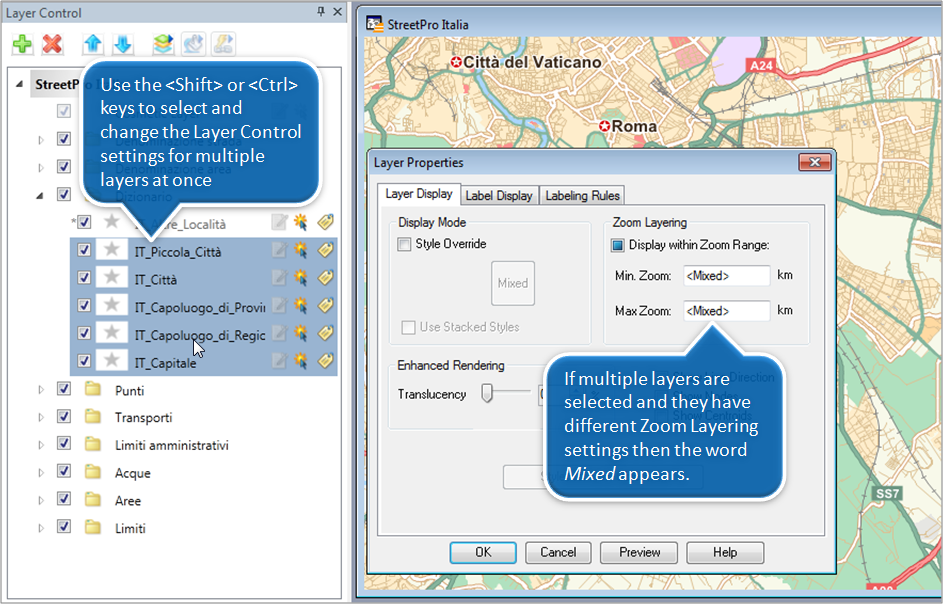Switch to the Label Display tab
This screenshot has height=604, width=943.
[x=499, y=195]
